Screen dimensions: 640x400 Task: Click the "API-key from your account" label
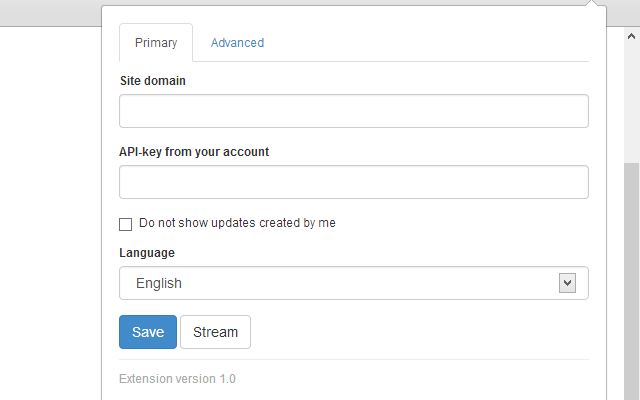[194, 152]
